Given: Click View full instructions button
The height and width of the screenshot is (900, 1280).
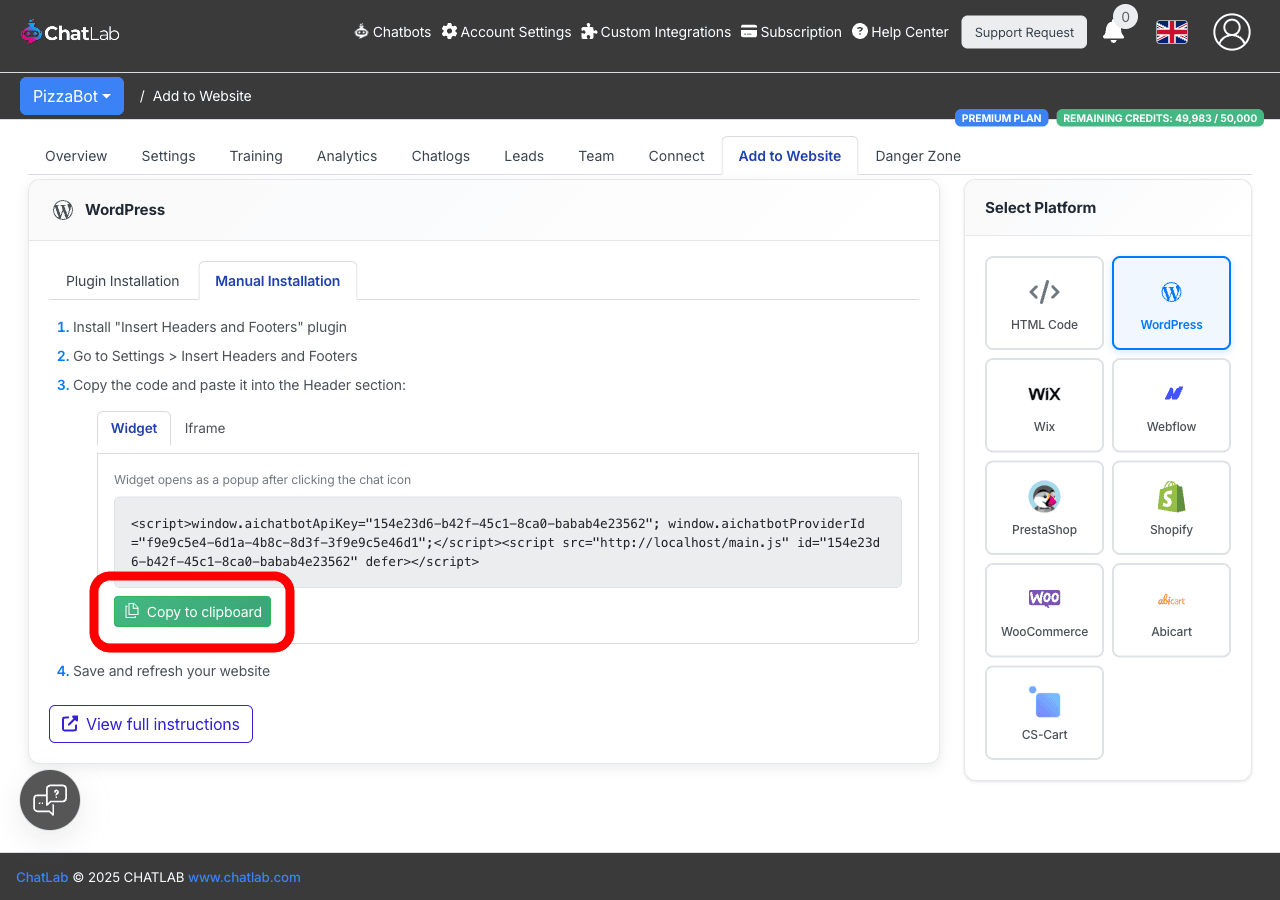Looking at the screenshot, I should 151,724.
